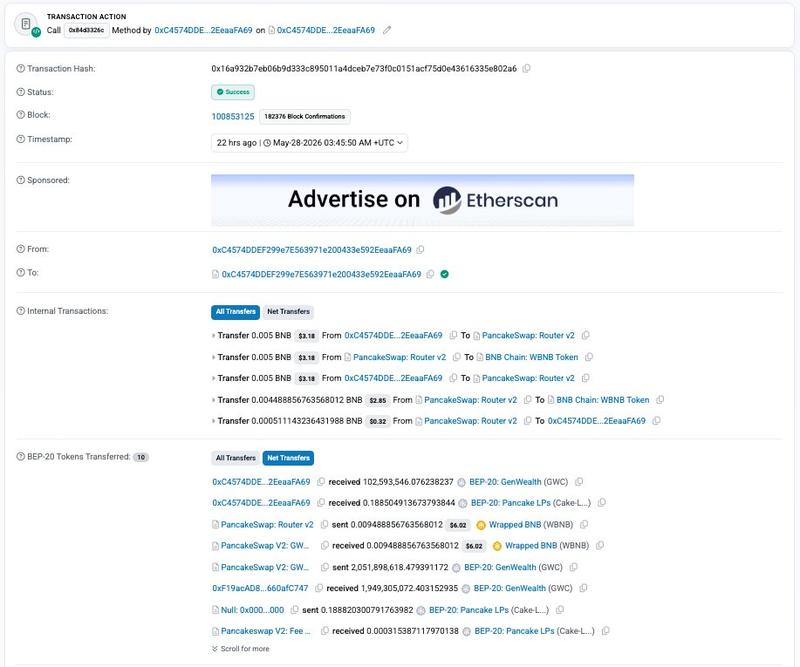This screenshot has width=800, height=667.
Task: Copy the To contract address
Action: click(430, 274)
